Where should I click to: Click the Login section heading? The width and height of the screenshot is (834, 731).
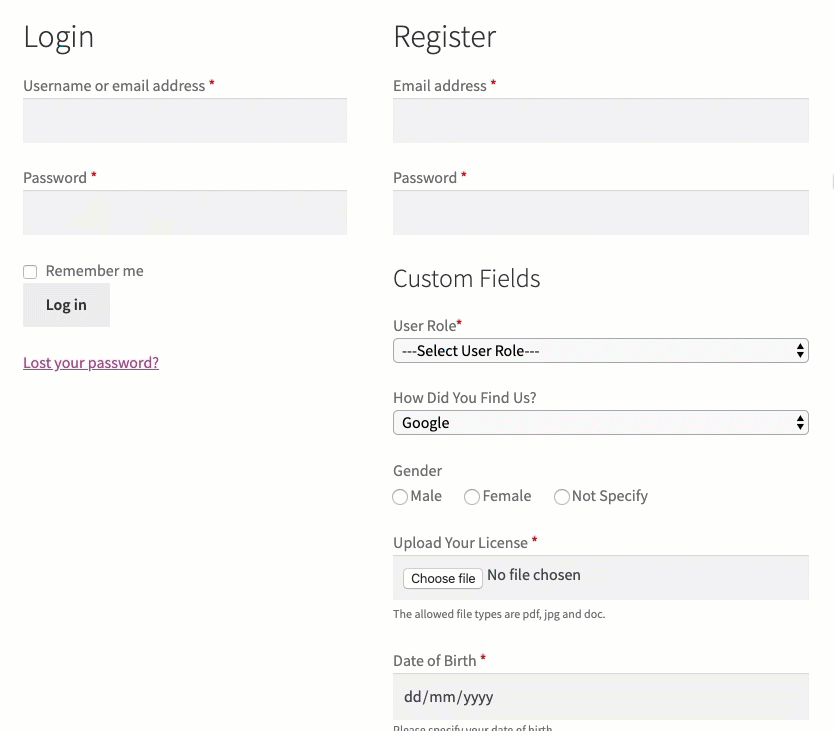pyautogui.click(x=58, y=36)
